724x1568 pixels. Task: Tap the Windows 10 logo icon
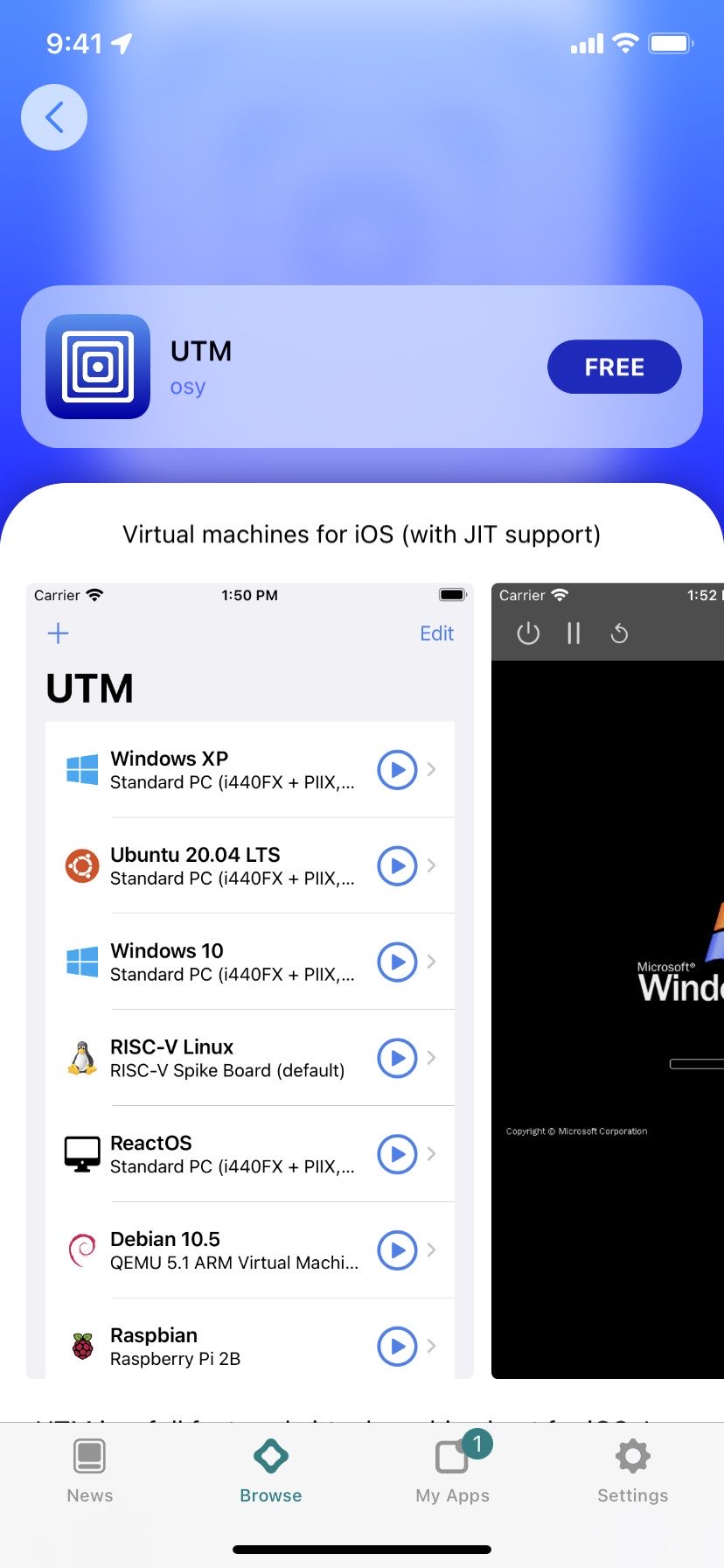tap(82, 962)
